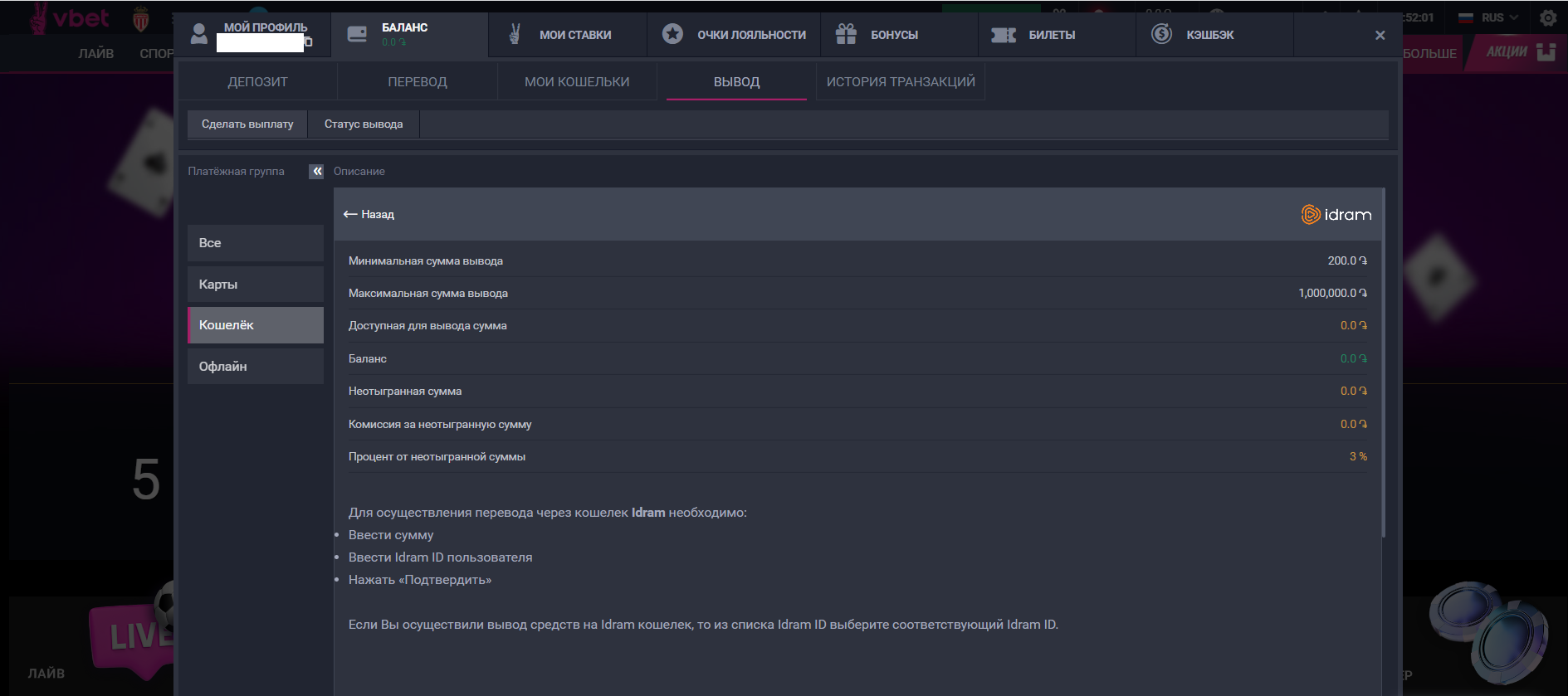Select Карты payment group
Viewport: 1568px width, 696px height.
click(x=256, y=285)
